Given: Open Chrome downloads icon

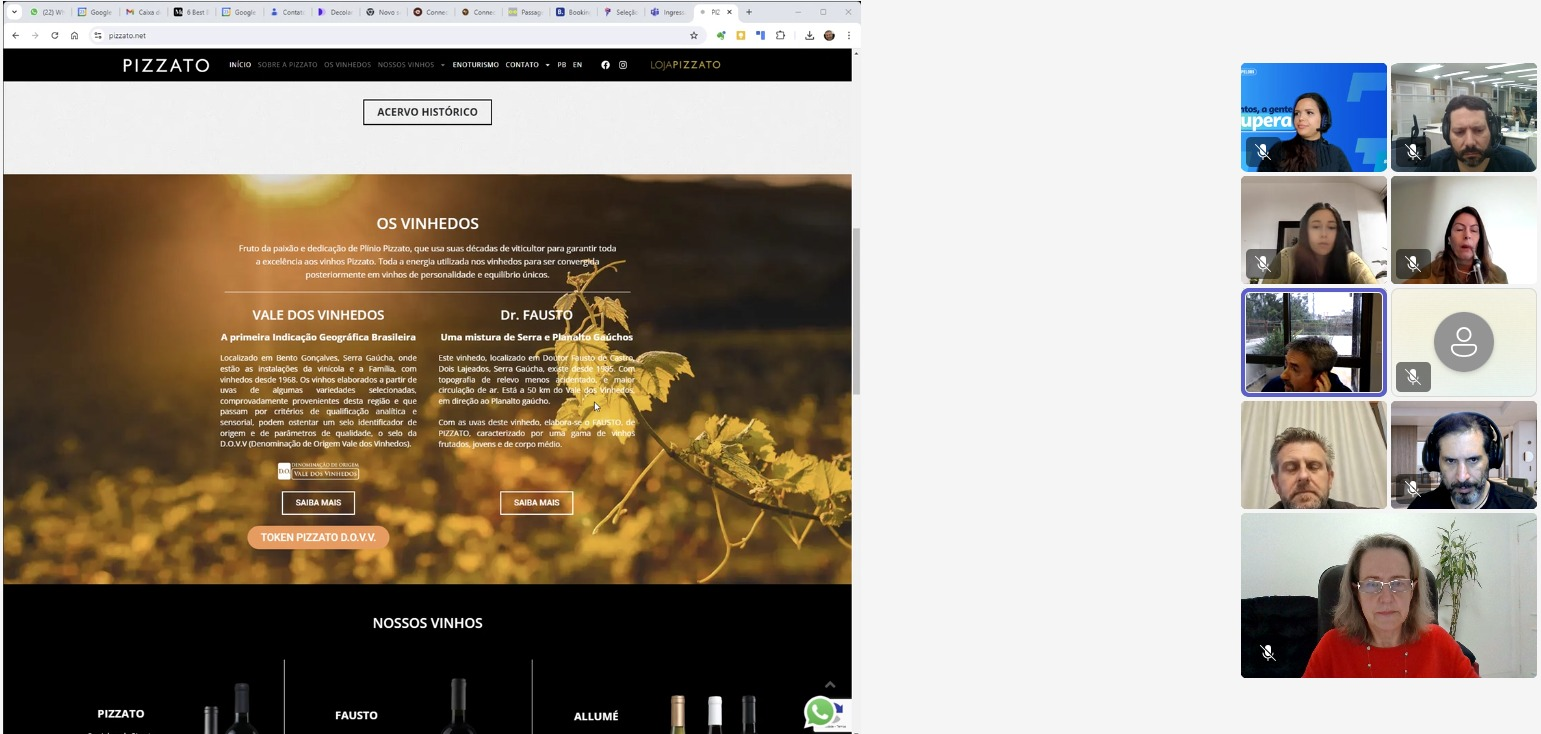Looking at the screenshot, I should click(x=809, y=35).
